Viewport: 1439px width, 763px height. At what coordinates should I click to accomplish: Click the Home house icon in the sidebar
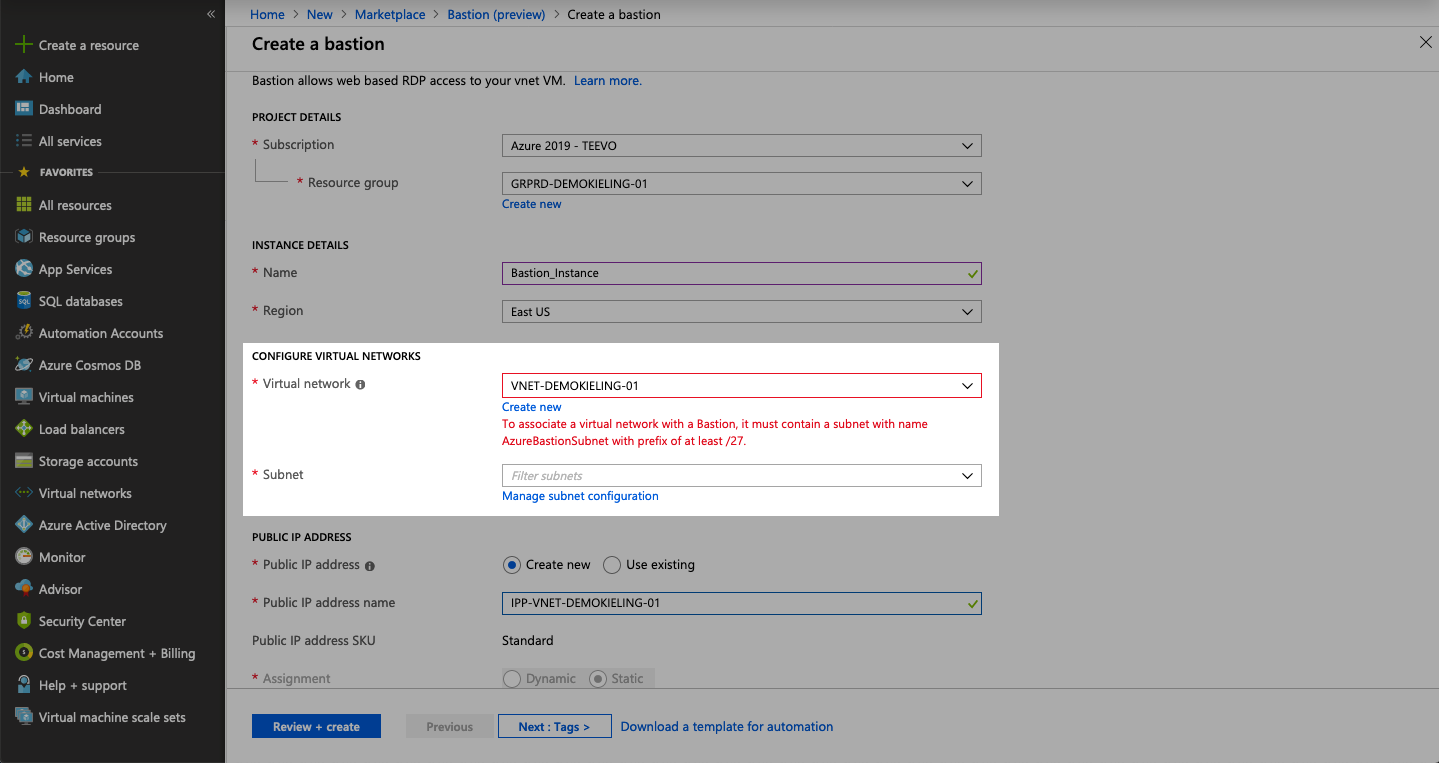(x=24, y=77)
